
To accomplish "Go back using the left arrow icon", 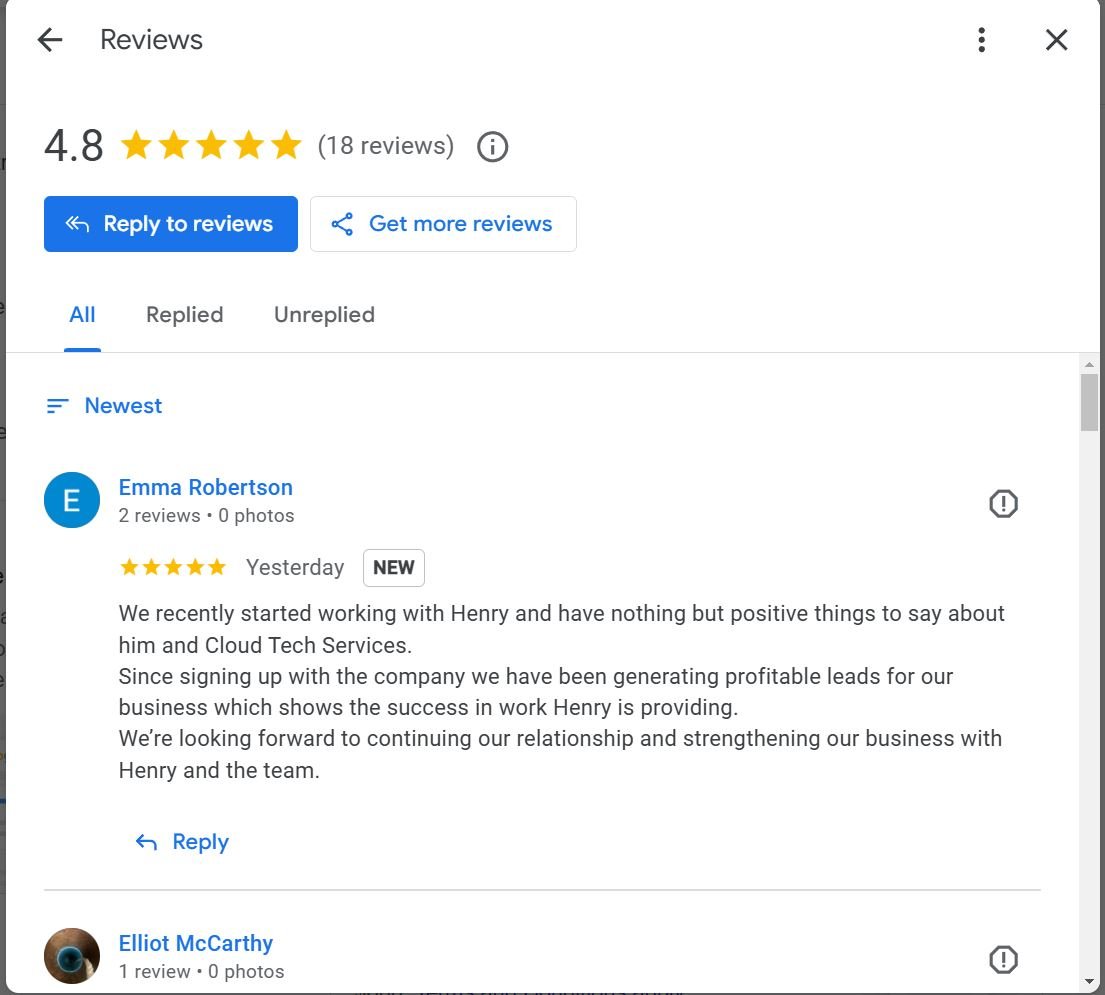I will click(49, 40).
